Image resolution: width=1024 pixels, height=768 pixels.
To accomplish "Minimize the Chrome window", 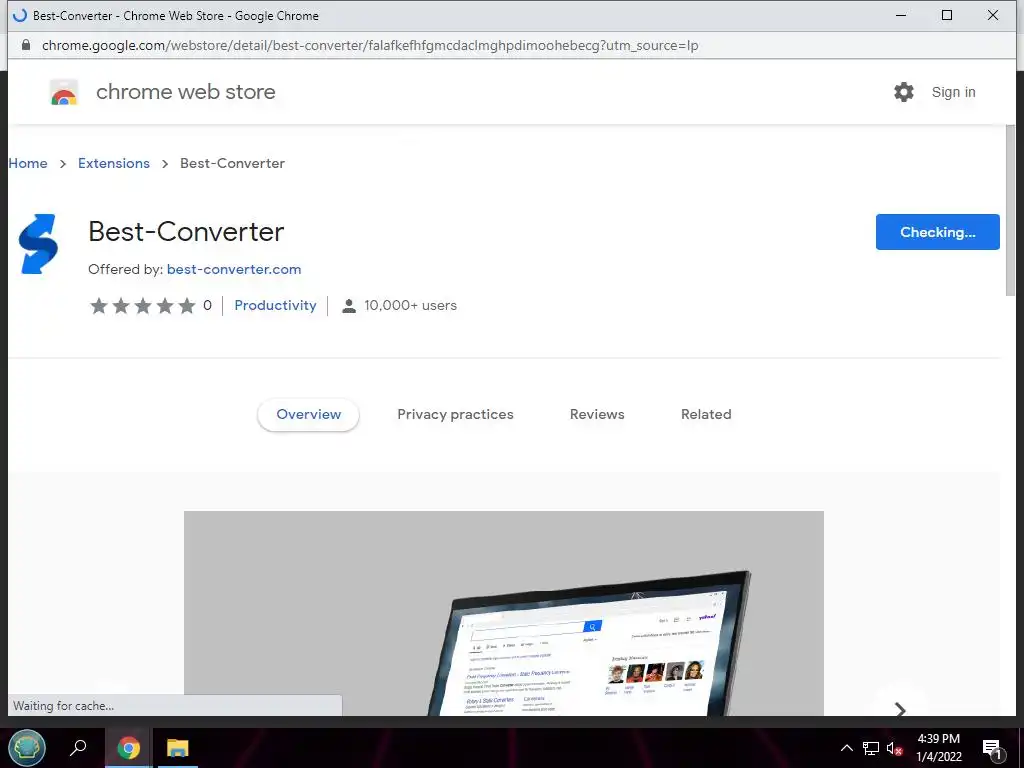I will 901,15.
